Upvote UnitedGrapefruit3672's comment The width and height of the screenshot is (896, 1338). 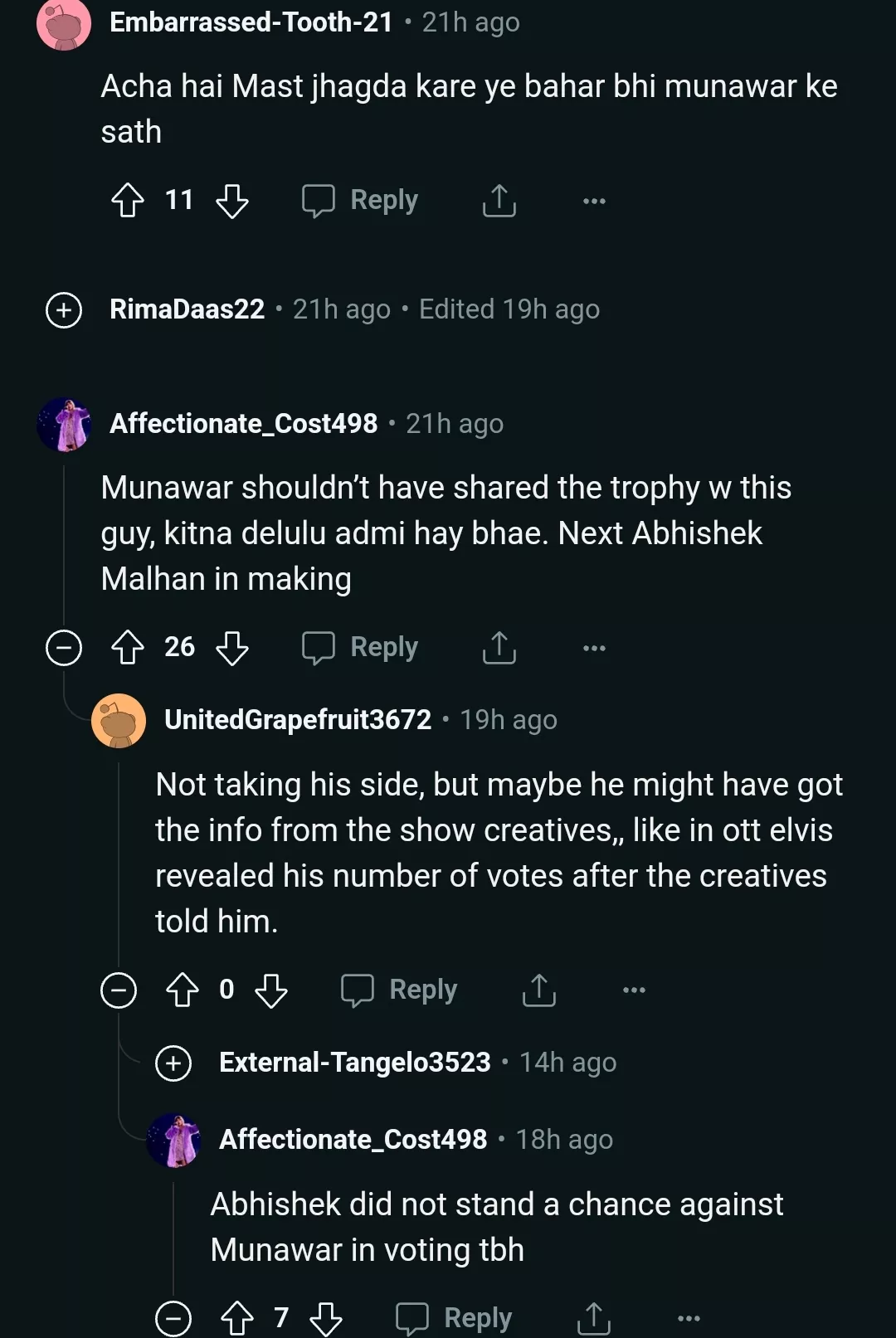183,990
